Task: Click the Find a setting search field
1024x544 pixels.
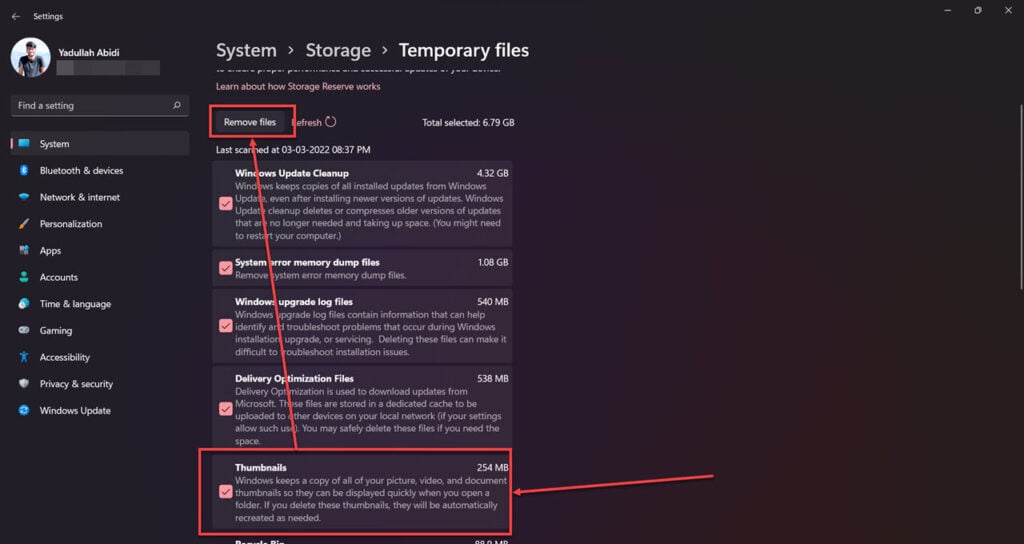Action: [x=100, y=105]
